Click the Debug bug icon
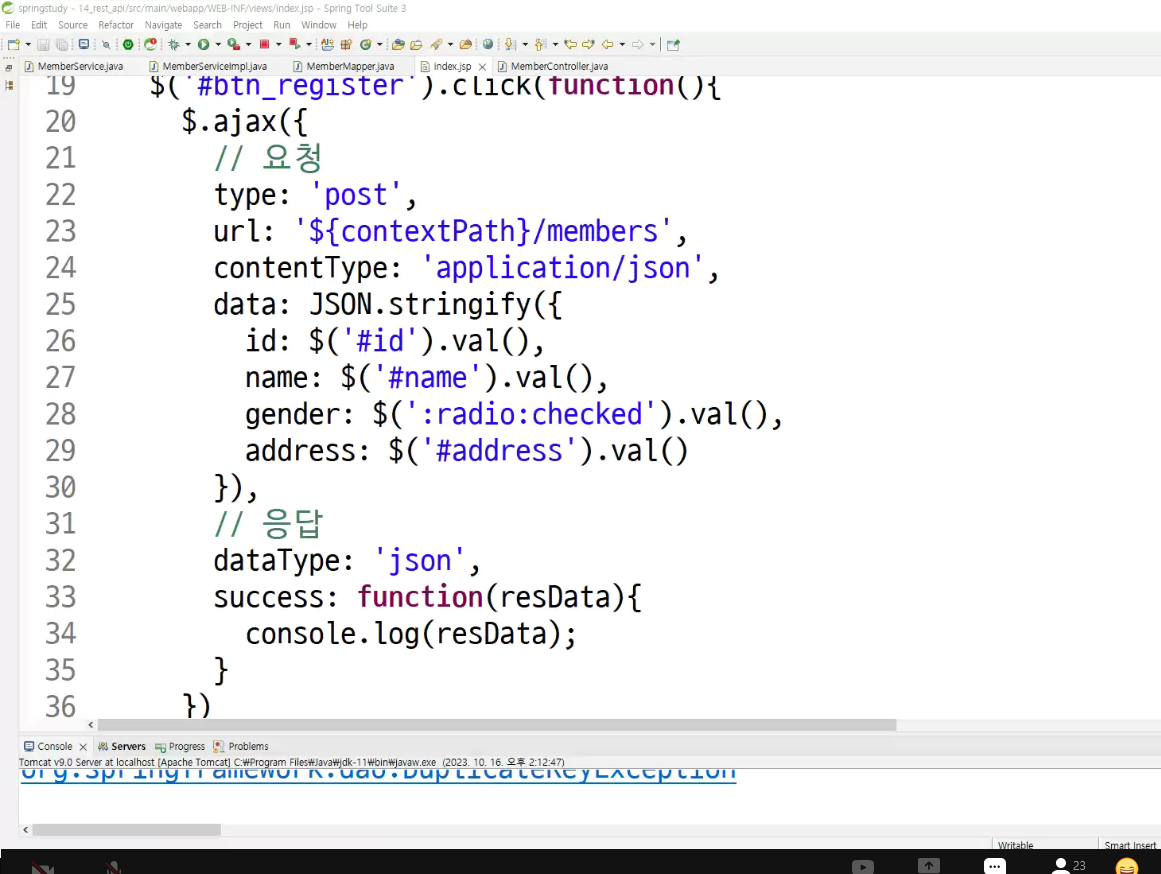The height and width of the screenshot is (874, 1161). tap(174, 44)
